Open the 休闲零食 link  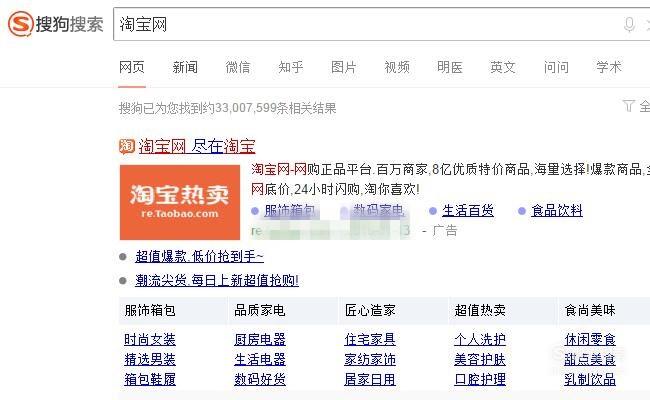pos(590,339)
